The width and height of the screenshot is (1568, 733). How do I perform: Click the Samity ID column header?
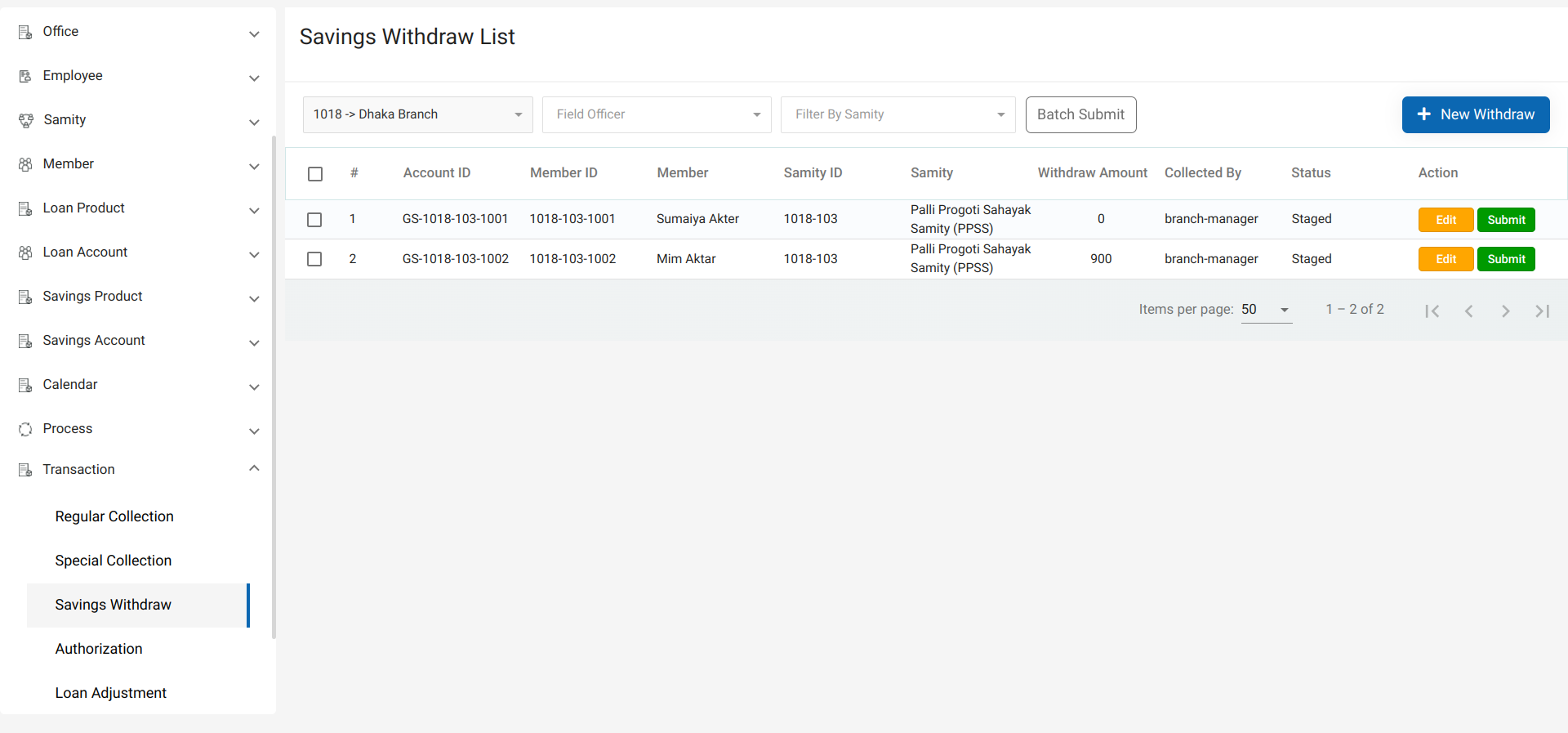(813, 173)
